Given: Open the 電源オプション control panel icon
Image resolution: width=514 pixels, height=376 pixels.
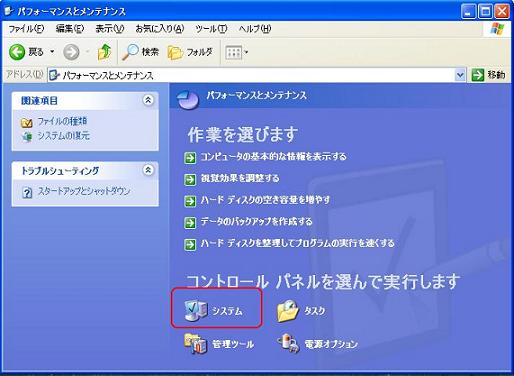Looking at the screenshot, I should point(288,343).
